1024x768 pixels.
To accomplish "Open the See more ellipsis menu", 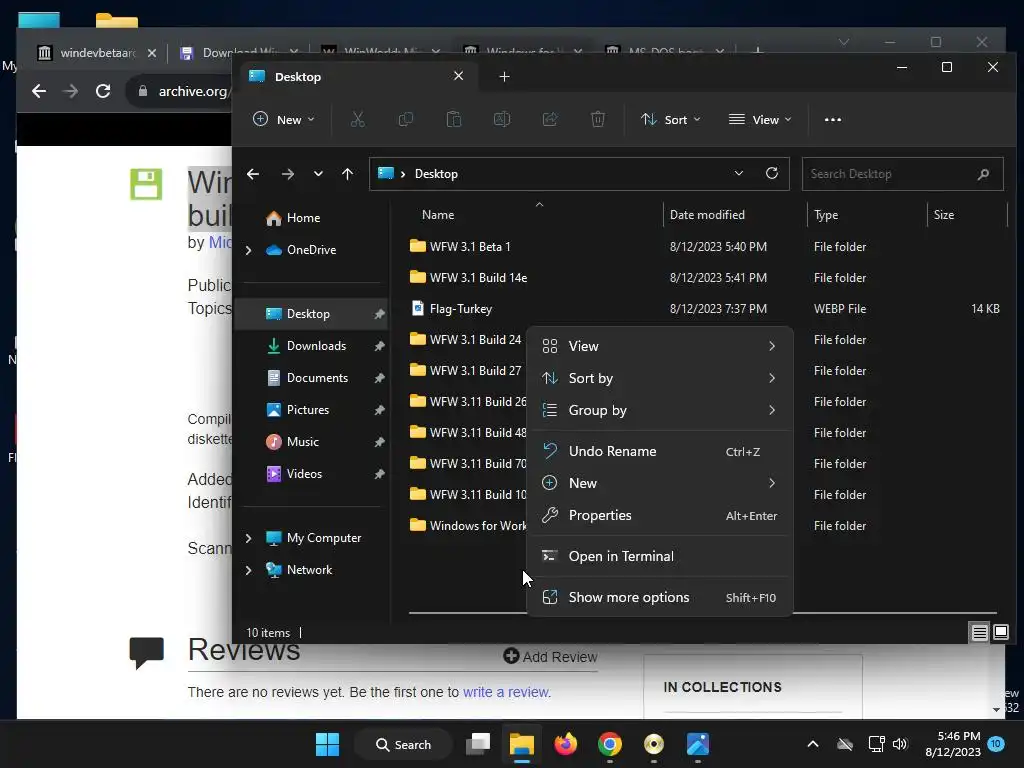I will point(833,120).
